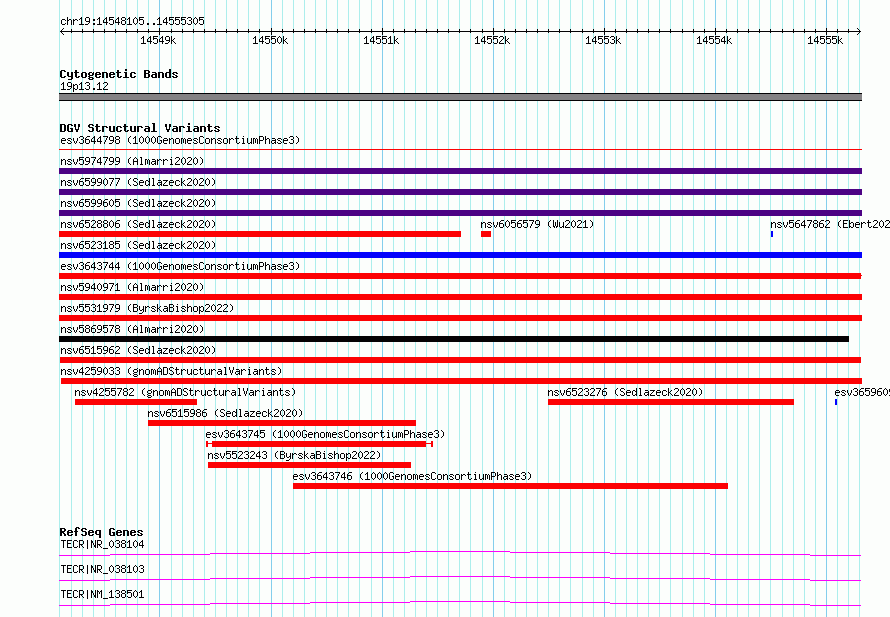Image resolution: width=890 pixels, height=617 pixels.
Task: Click the esv3644798 thin red variant line
Action: coord(460,150)
